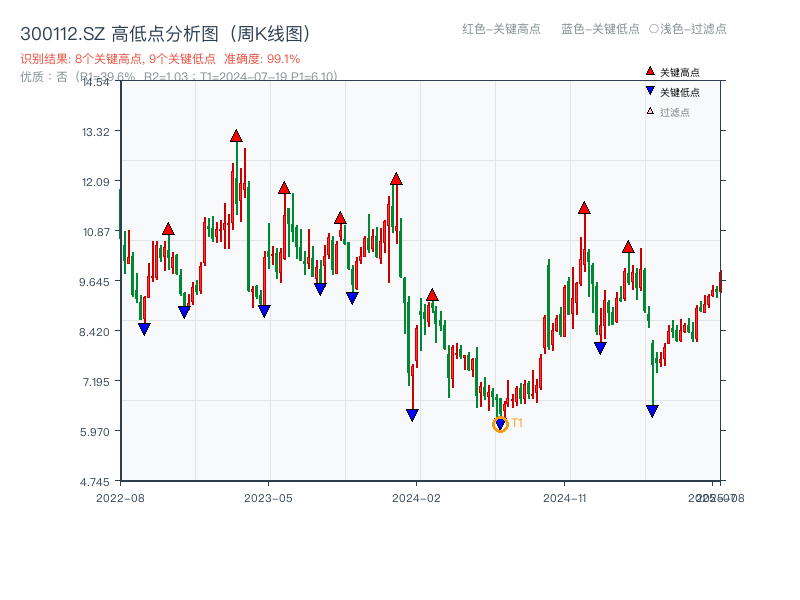
Task: Select the orange circled T1 low marker
Action: [x=499, y=424]
